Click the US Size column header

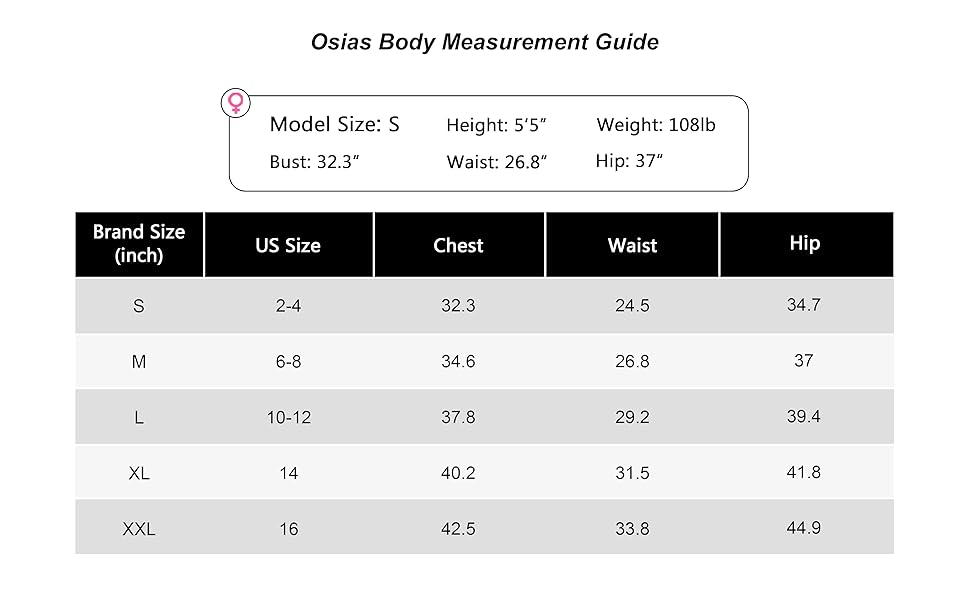coord(288,245)
